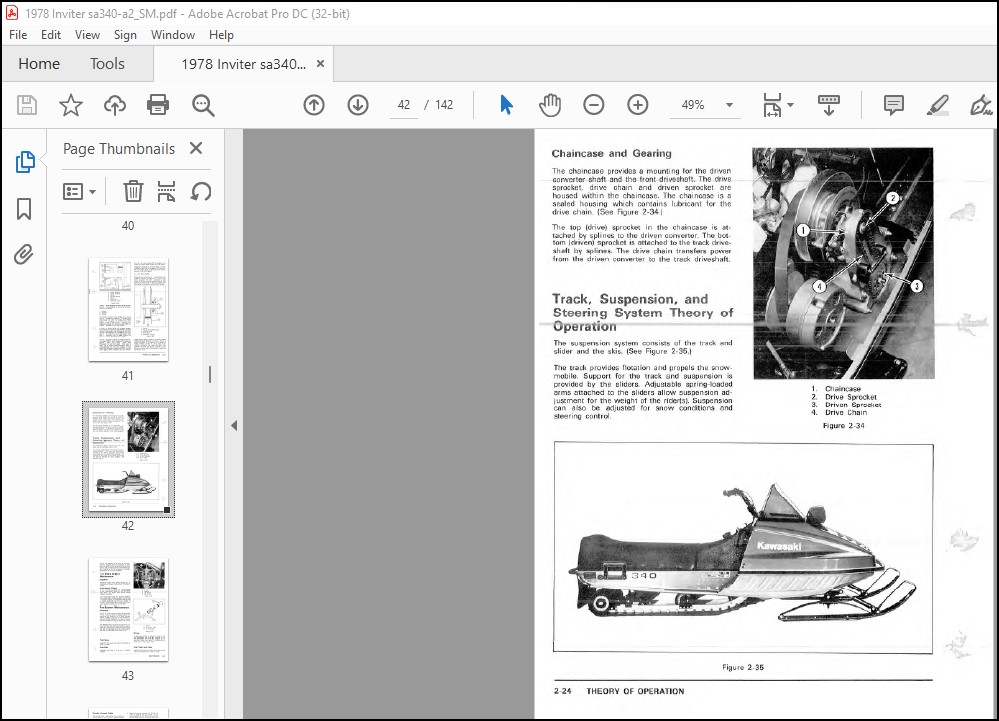
Task: Zoom in with the plus button
Action: coord(638,105)
